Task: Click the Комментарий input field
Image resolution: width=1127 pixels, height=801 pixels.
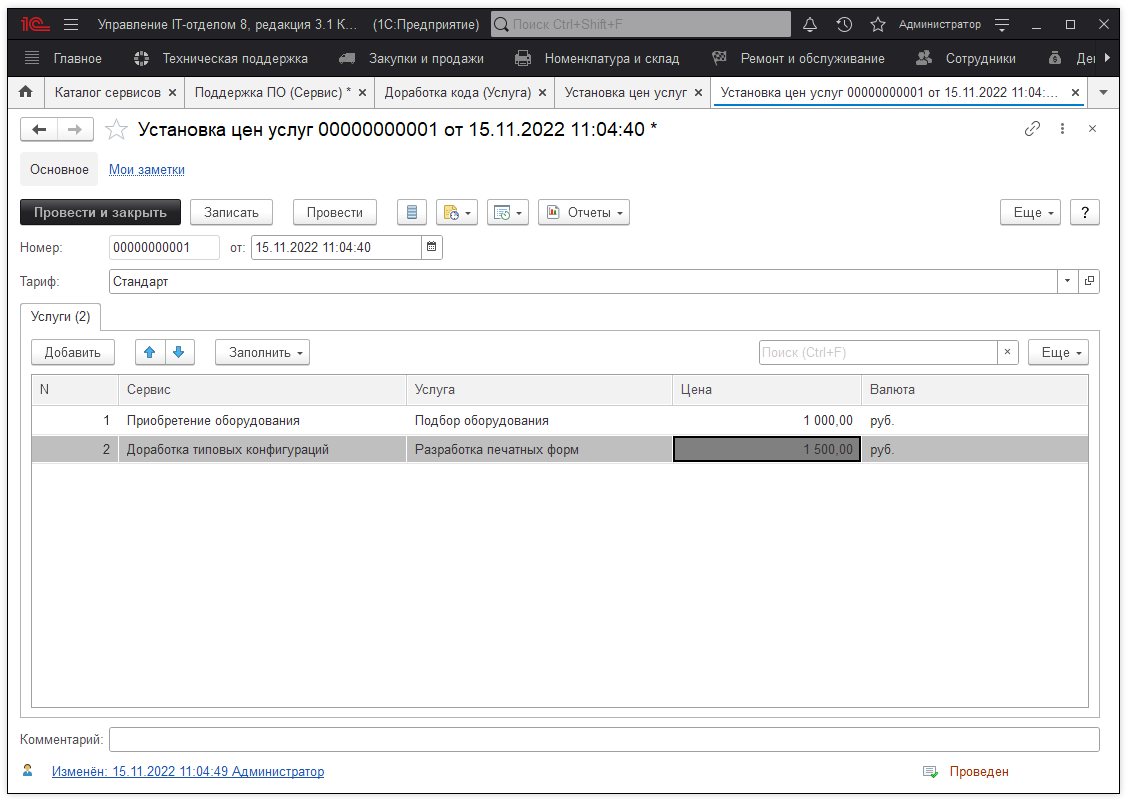Action: [x=603, y=740]
